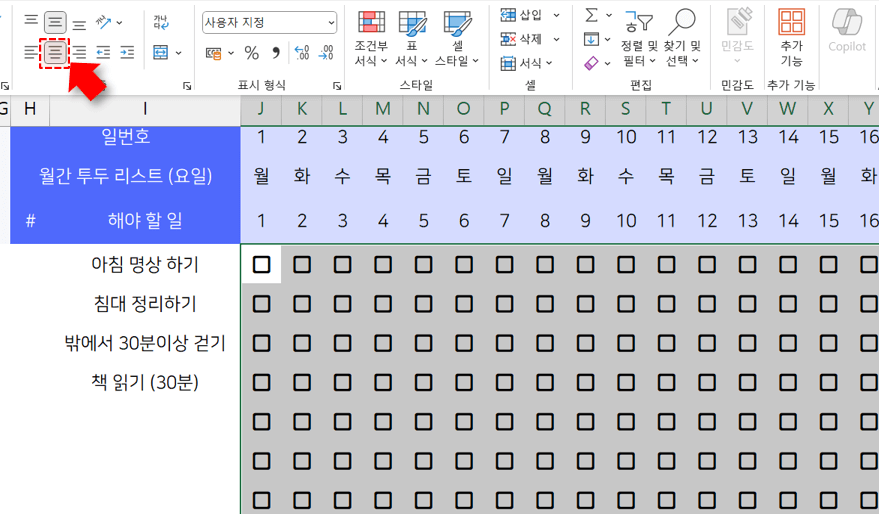The width and height of the screenshot is (879, 514).
Task: Check day 2 box for 침대 정리하기
Action: click(x=302, y=304)
